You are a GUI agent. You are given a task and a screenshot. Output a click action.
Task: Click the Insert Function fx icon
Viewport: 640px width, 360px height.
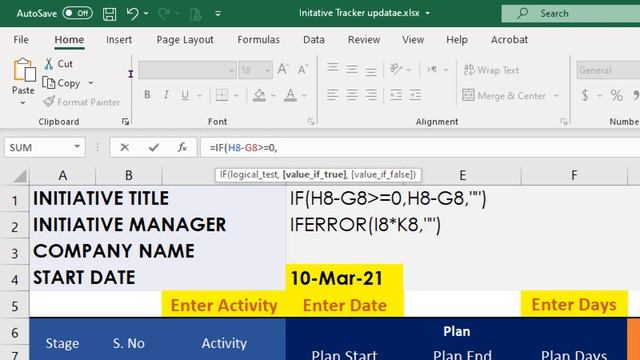coord(182,147)
